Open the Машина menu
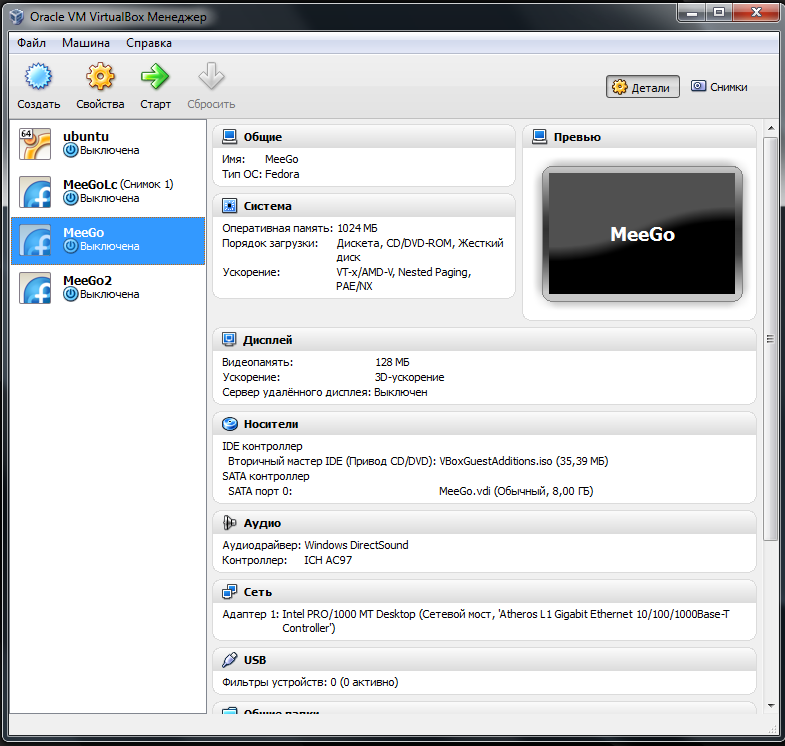This screenshot has width=785, height=746. (86, 43)
